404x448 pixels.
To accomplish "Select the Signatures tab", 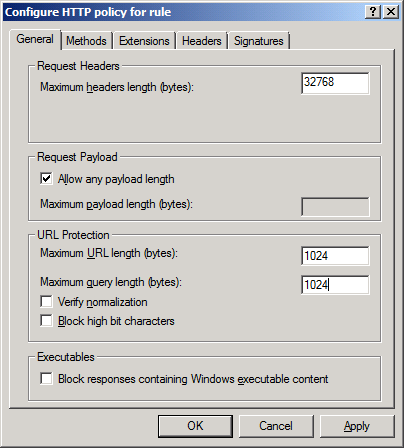I will pyautogui.click(x=259, y=41).
